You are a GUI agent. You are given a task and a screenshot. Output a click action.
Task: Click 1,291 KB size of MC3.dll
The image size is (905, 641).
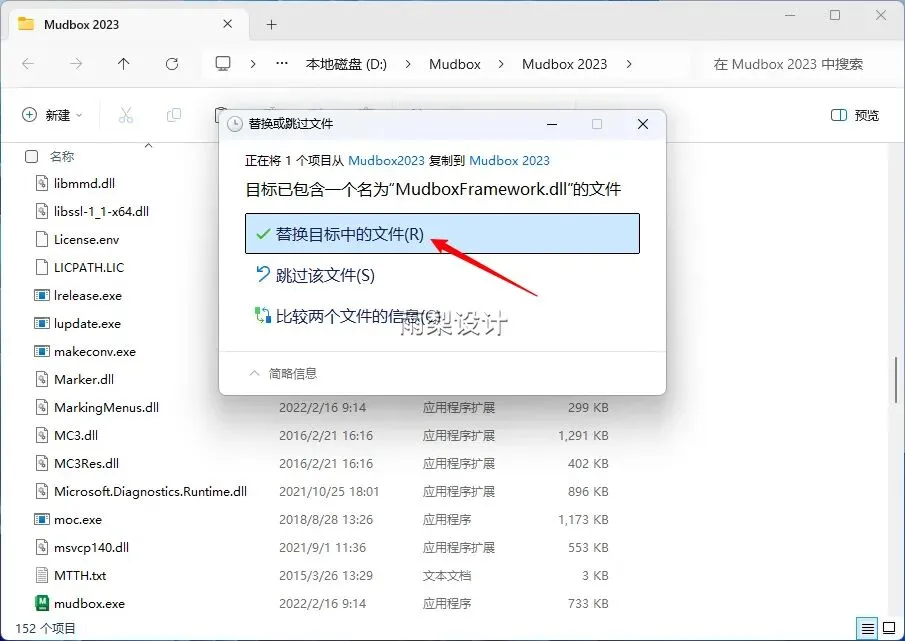pos(583,435)
